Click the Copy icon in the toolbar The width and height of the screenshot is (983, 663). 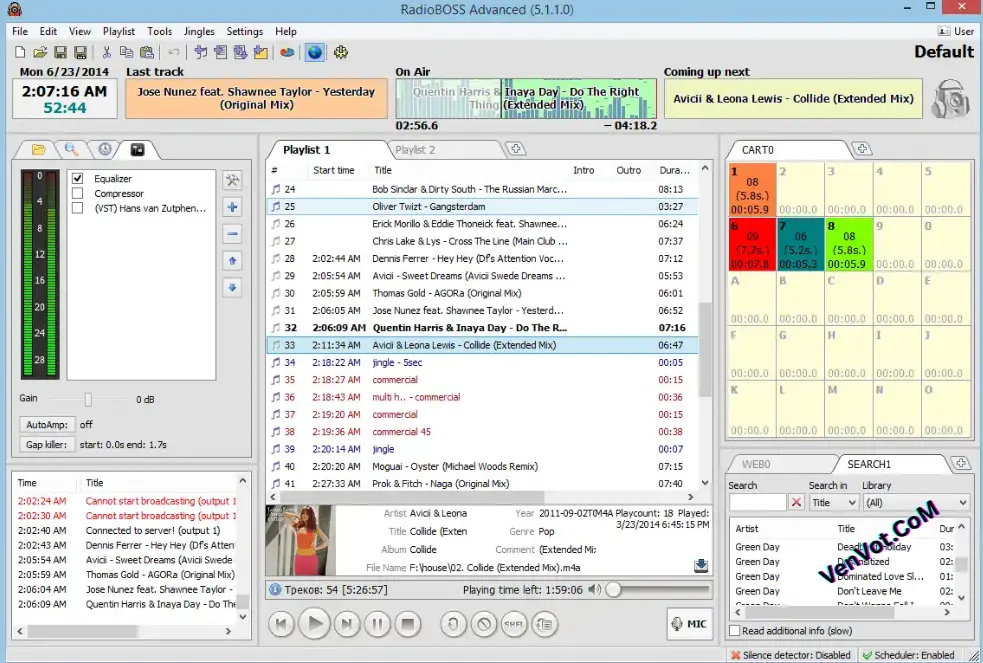(126, 53)
